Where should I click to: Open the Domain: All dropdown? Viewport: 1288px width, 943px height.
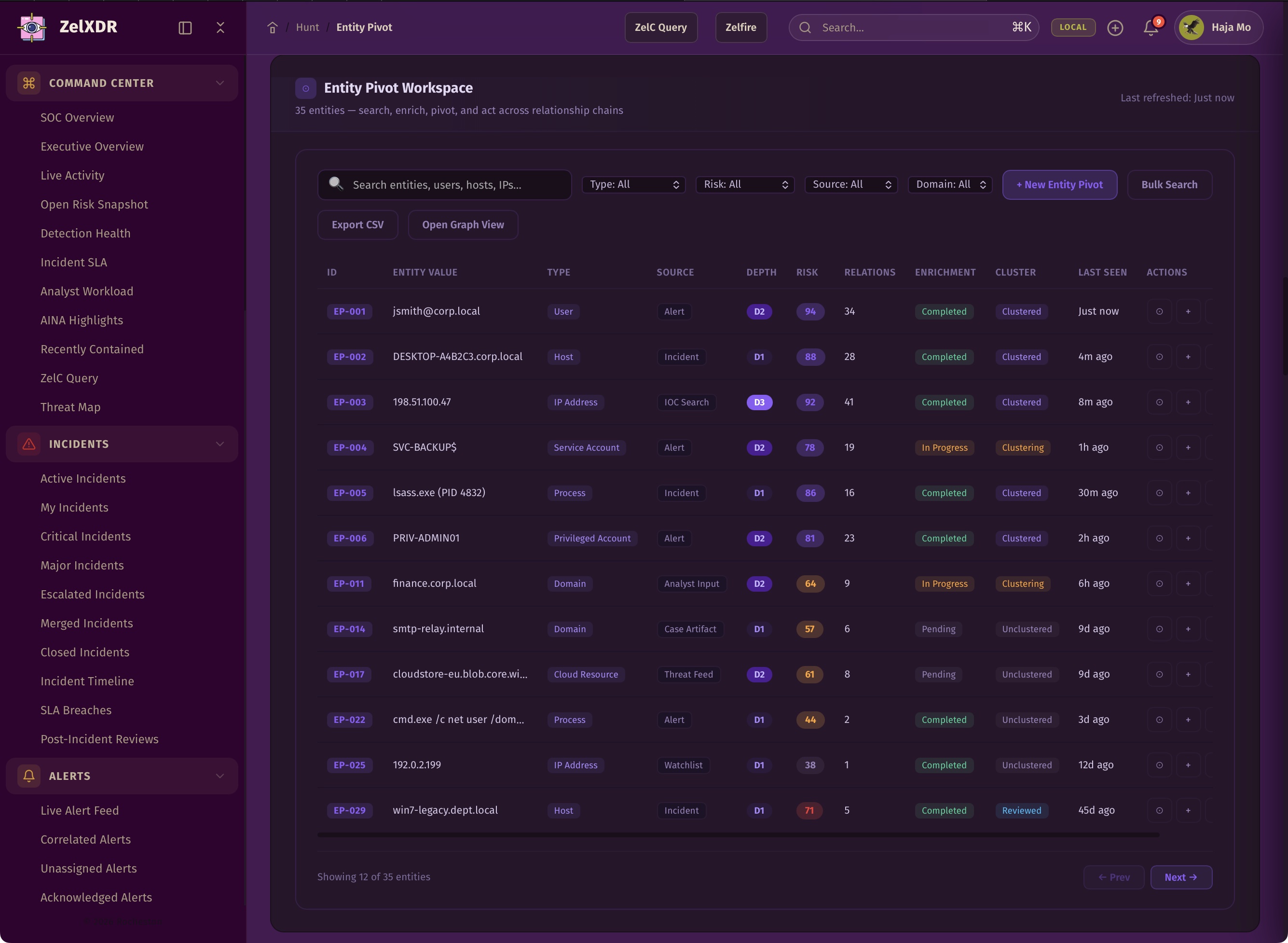point(950,184)
